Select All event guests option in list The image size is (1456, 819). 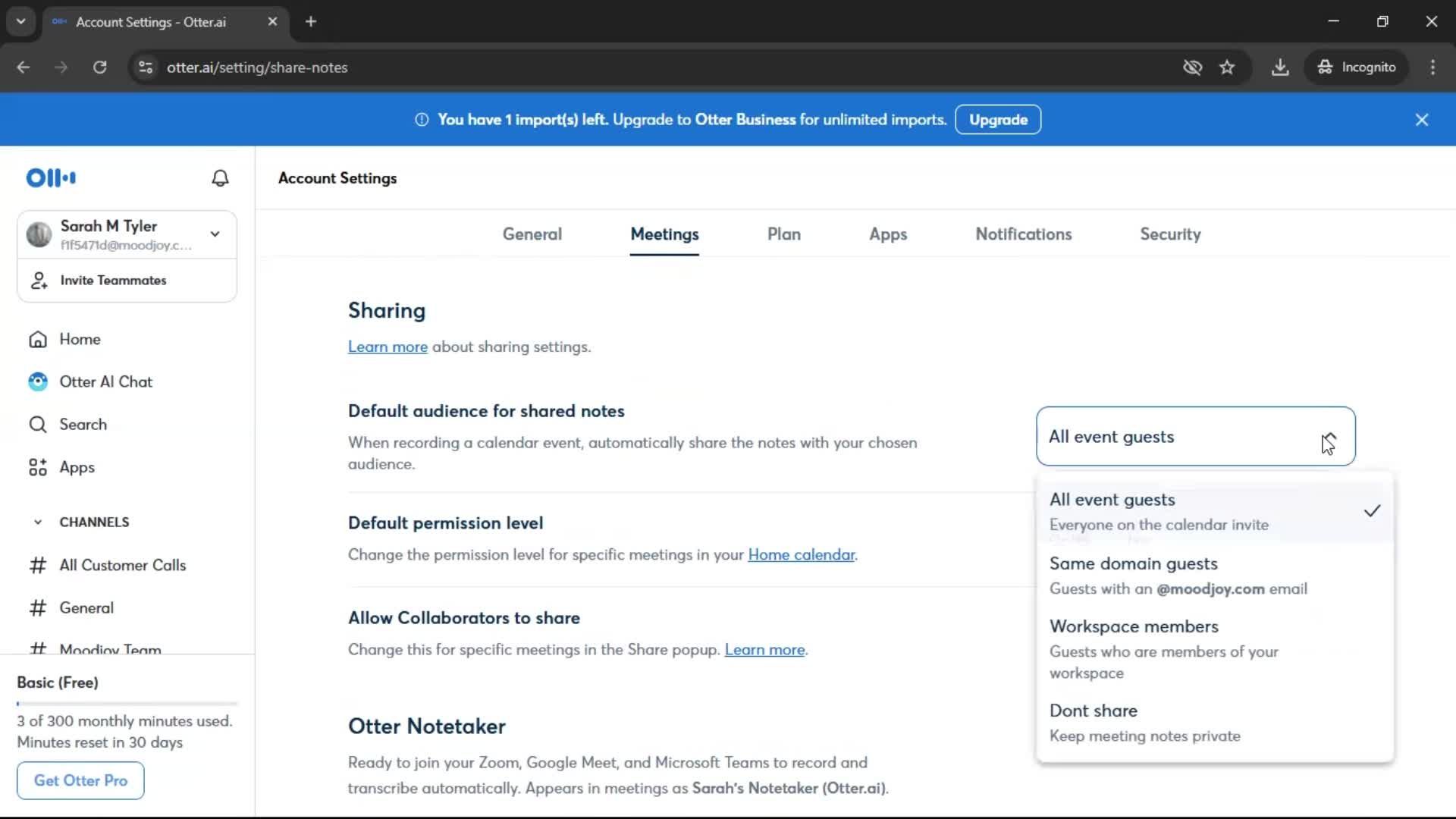(x=1215, y=512)
